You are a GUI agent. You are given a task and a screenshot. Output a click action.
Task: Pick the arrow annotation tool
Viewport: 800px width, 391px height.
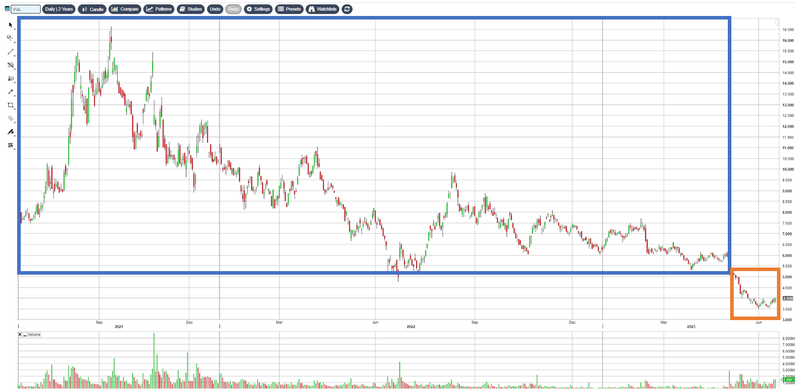tap(10, 92)
